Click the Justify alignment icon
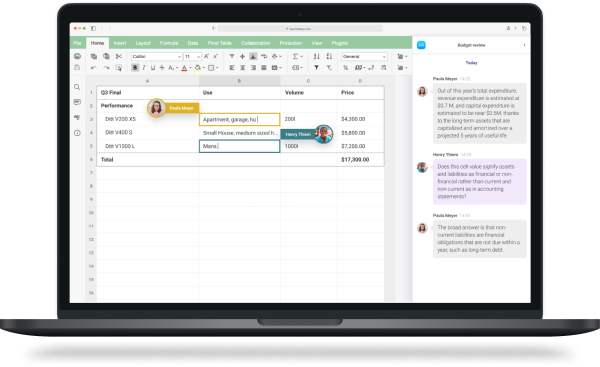Screen dimensions: 600x367 (264, 68)
